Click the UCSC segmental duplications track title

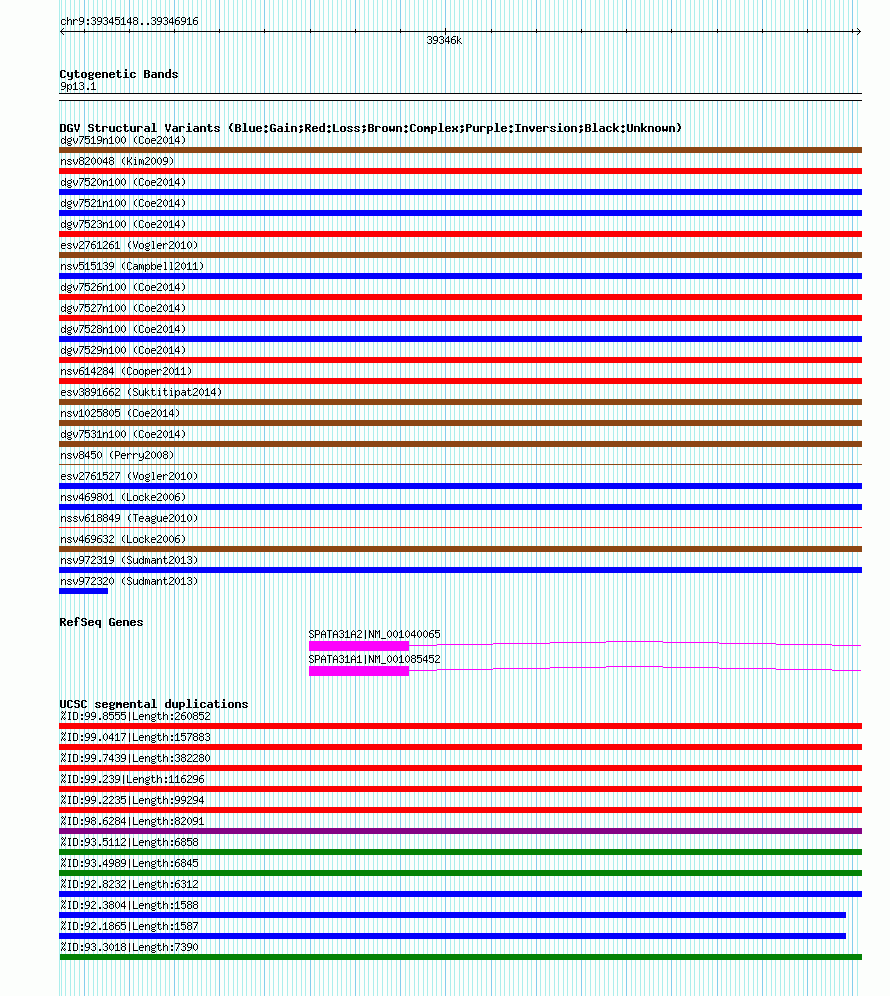(x=154, y=704)
